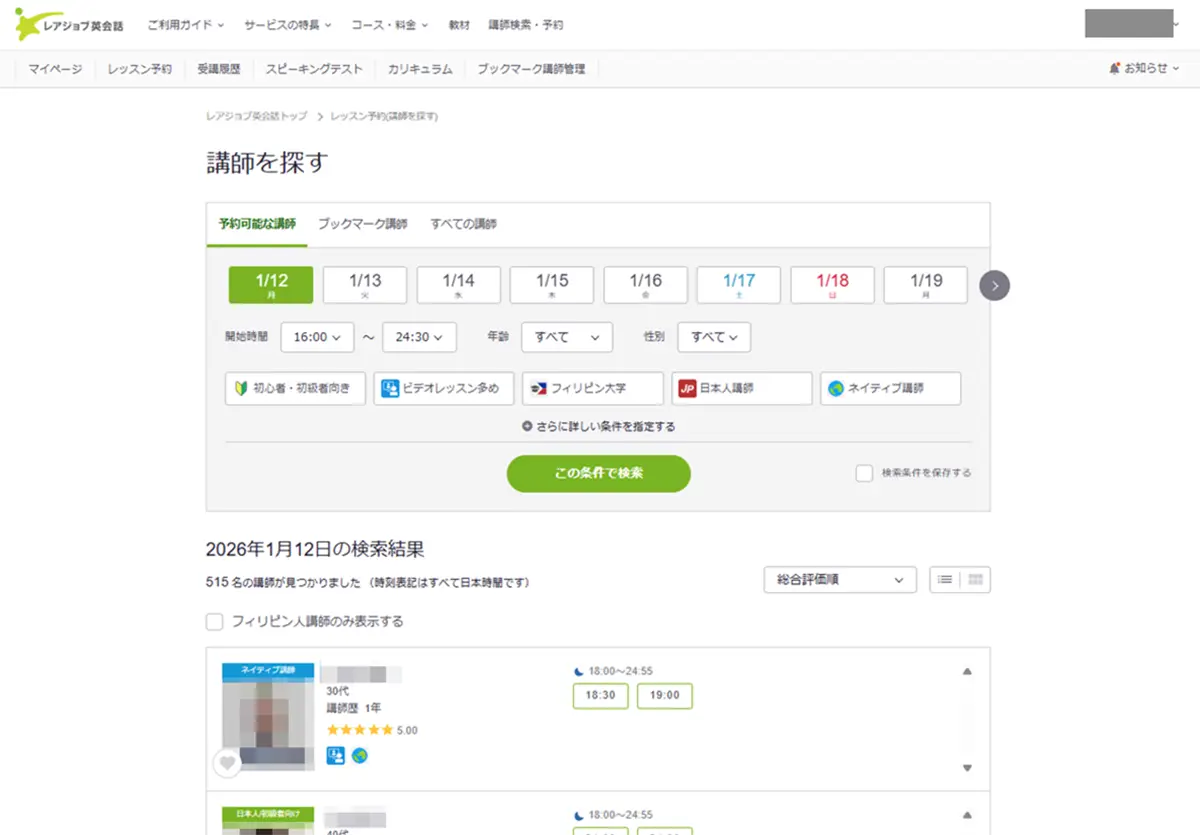Select the 1/17 date tile
Image resolution: width=1200 pixels, height=835 pixels.
pyautogui.click(x=739, y=285)
